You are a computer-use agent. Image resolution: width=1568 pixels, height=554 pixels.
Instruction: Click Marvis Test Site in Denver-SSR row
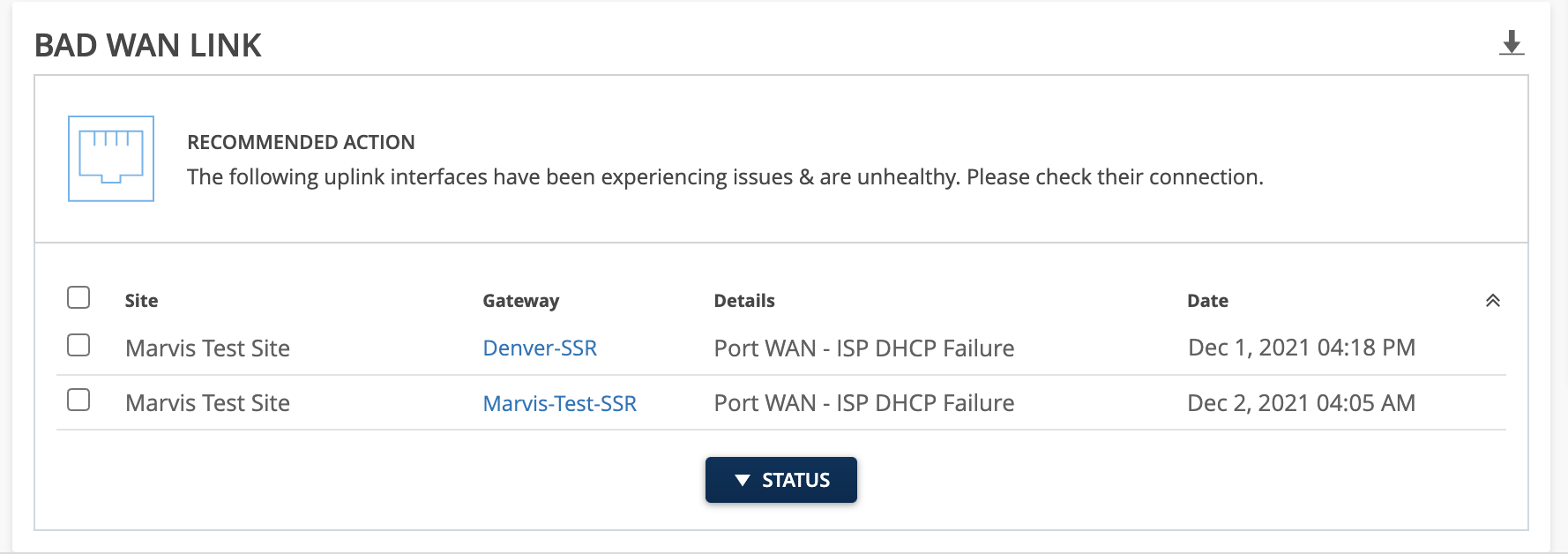[x=207, y=348]
